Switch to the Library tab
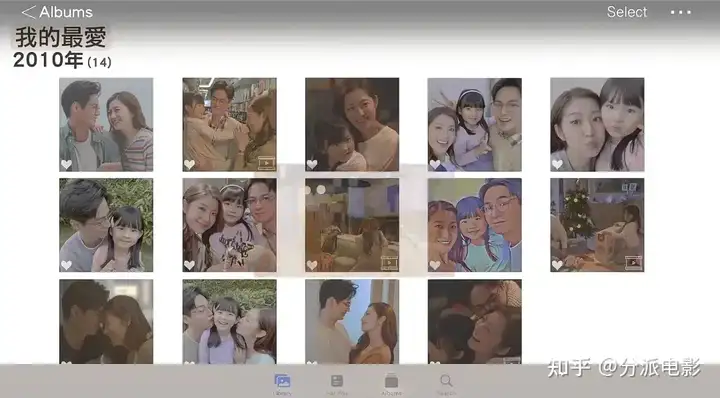 click(282, 384)
